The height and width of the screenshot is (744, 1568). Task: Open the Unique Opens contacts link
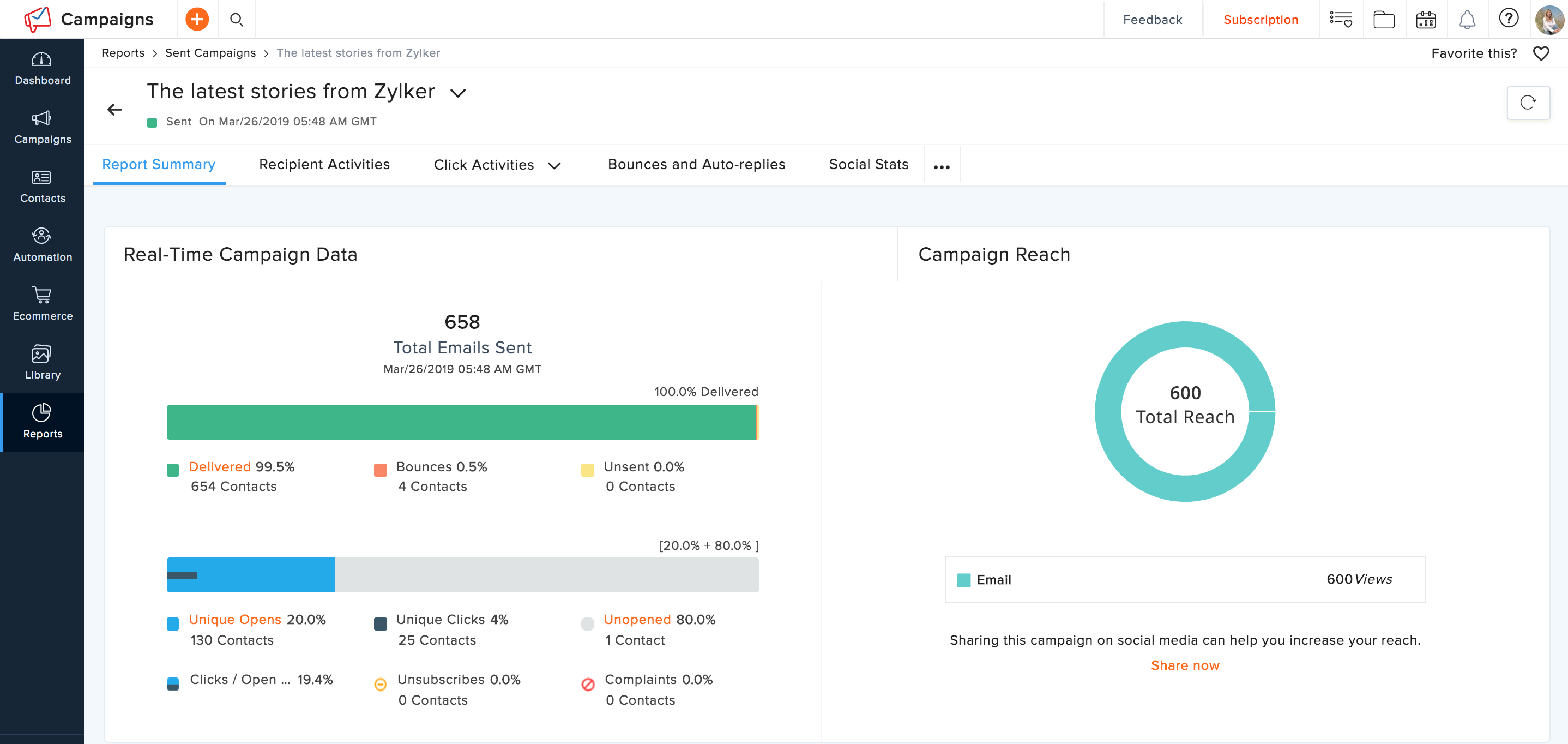(x=235, y=619)
